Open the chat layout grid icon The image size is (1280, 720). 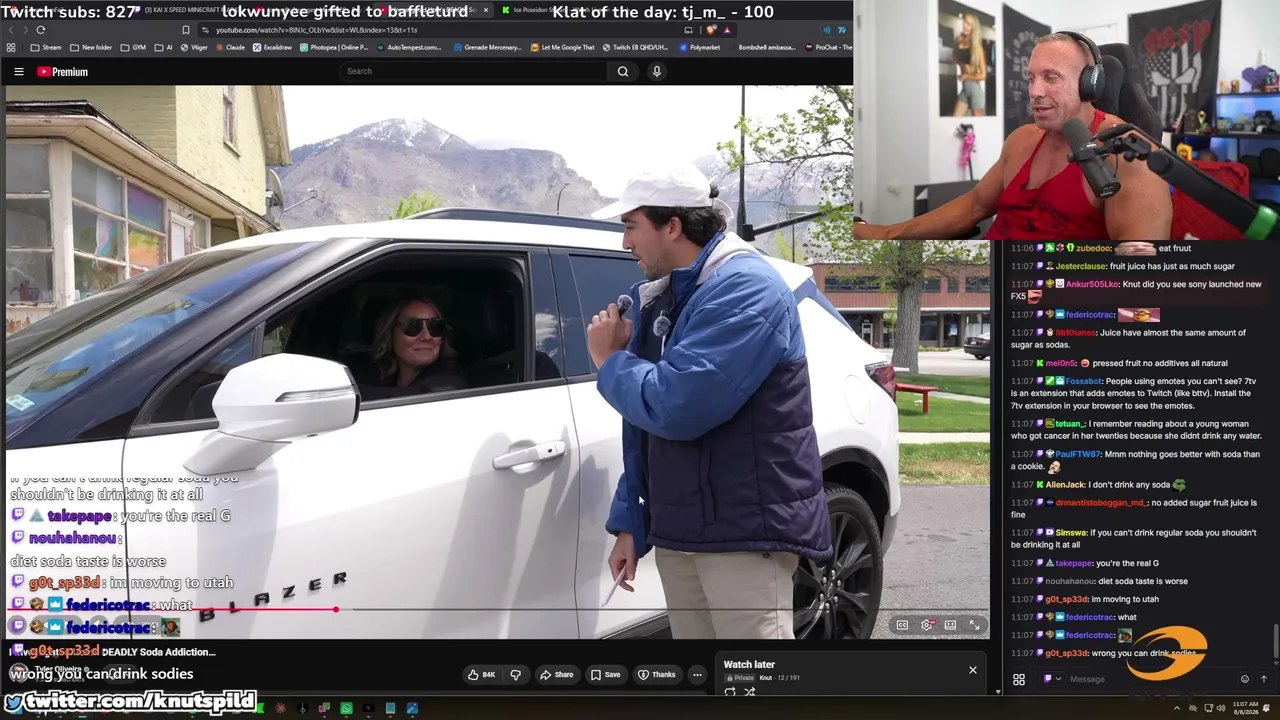[x=1019, y=680]
